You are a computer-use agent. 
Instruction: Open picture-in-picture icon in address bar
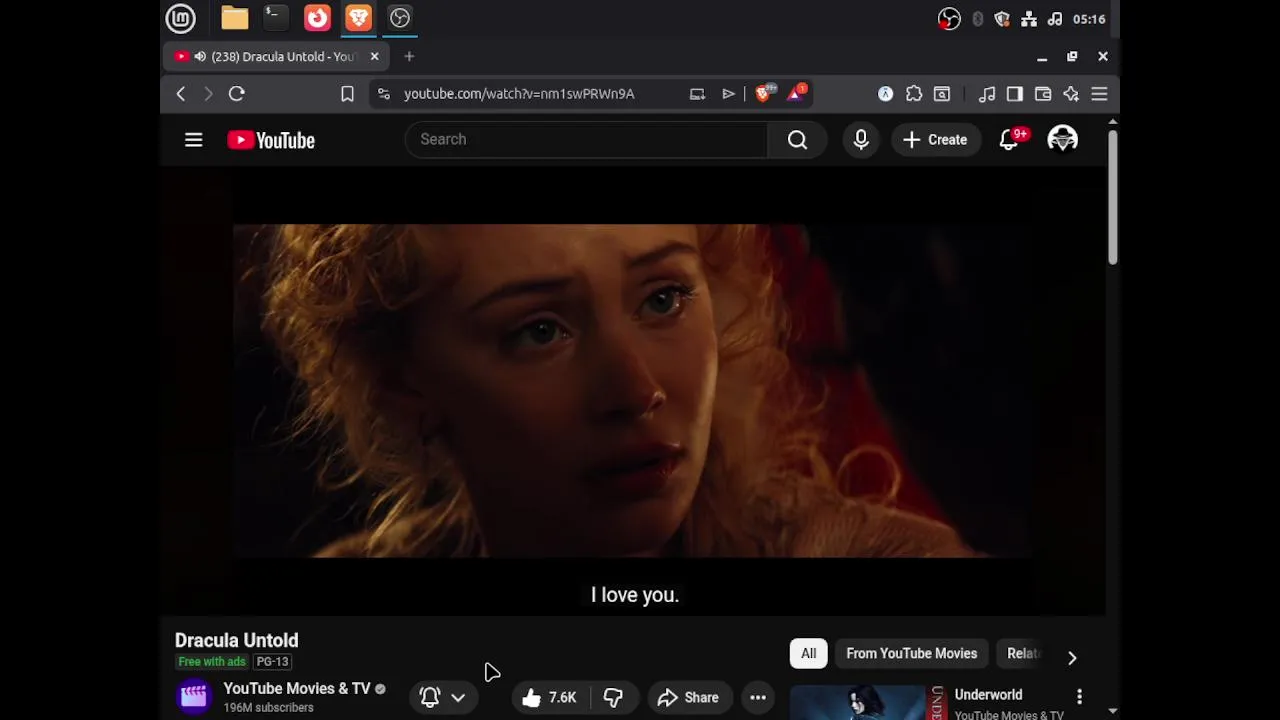698,94
